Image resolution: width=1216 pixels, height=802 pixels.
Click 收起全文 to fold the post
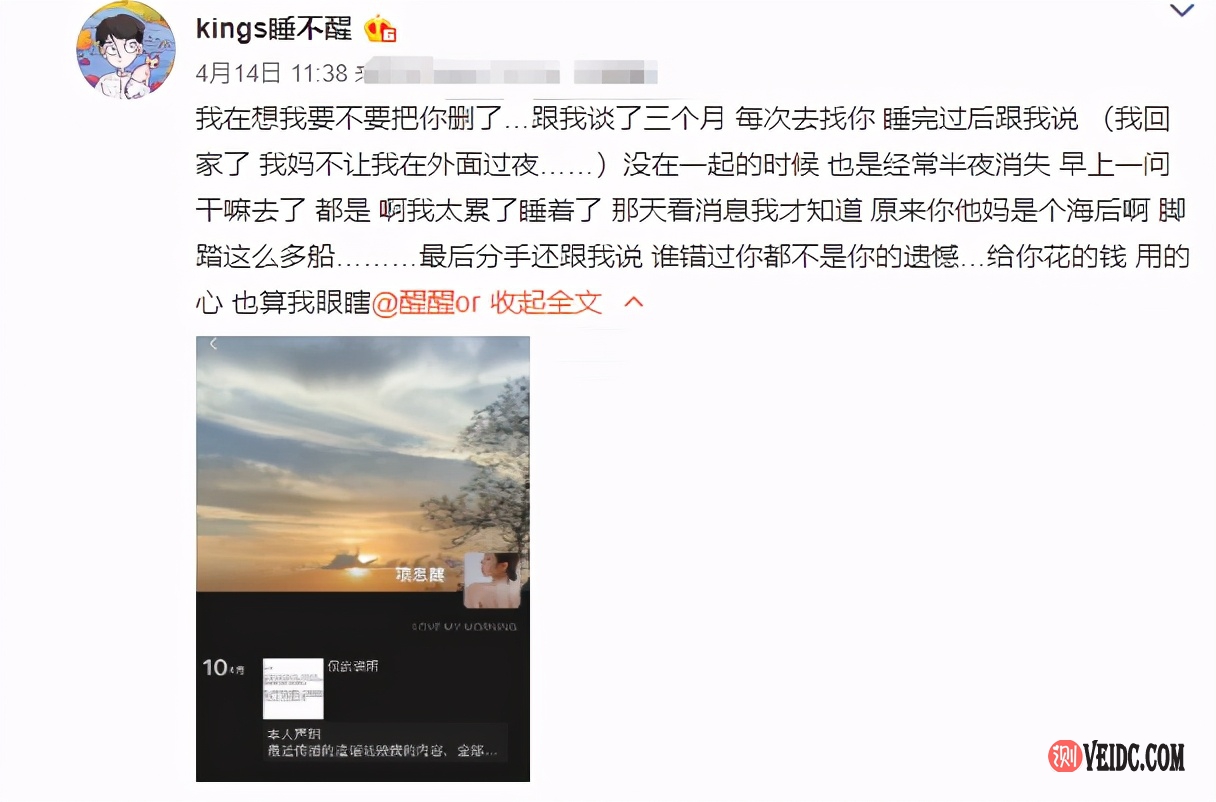(x=546, y=302)
